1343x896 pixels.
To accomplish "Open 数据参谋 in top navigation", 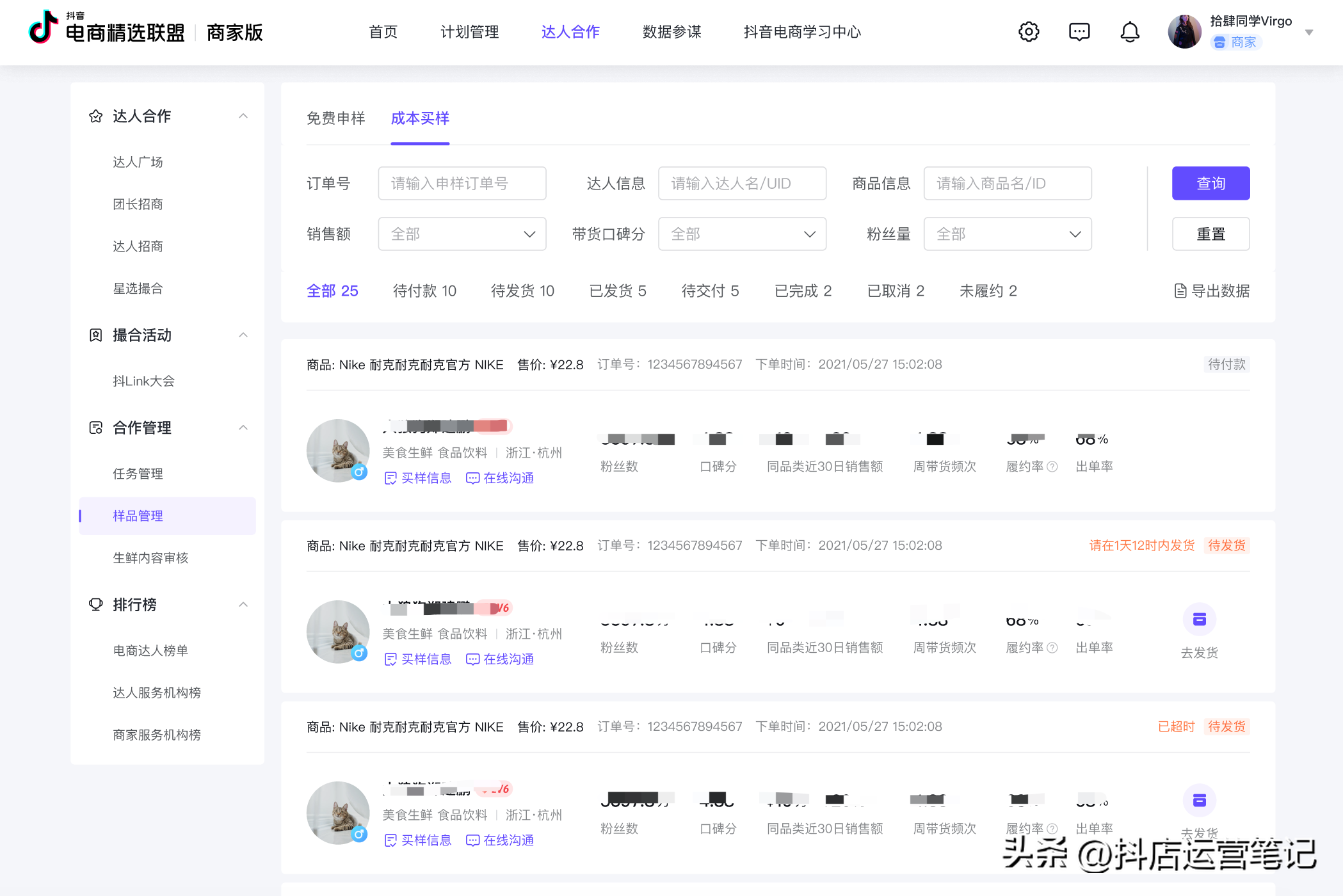I will tap(672, 32).
